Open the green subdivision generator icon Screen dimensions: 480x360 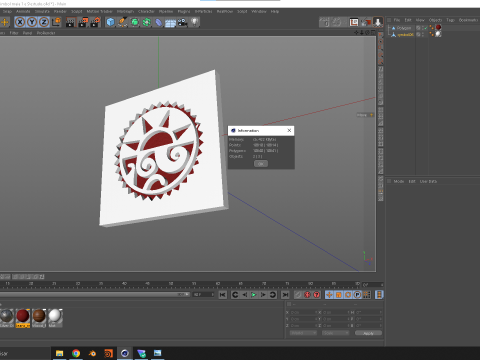[x=135, y=22]
